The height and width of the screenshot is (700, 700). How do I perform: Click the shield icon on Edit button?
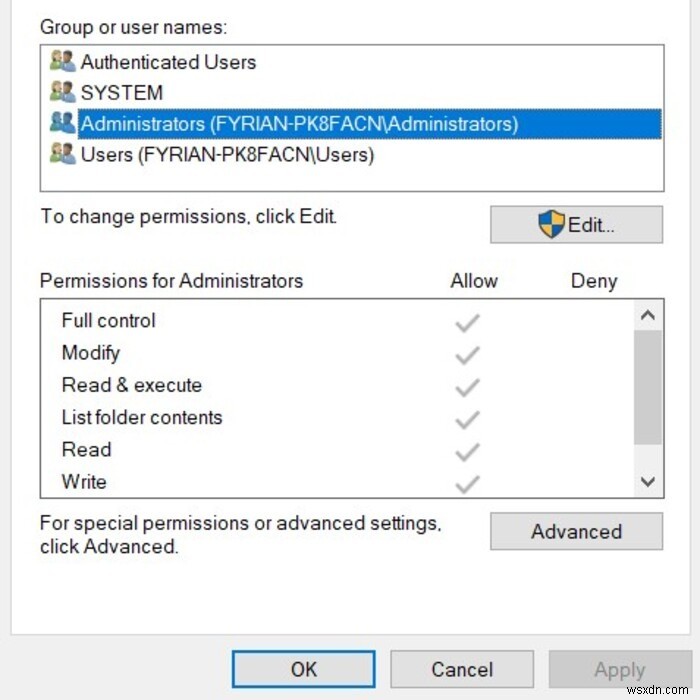[x=551, y=224]
